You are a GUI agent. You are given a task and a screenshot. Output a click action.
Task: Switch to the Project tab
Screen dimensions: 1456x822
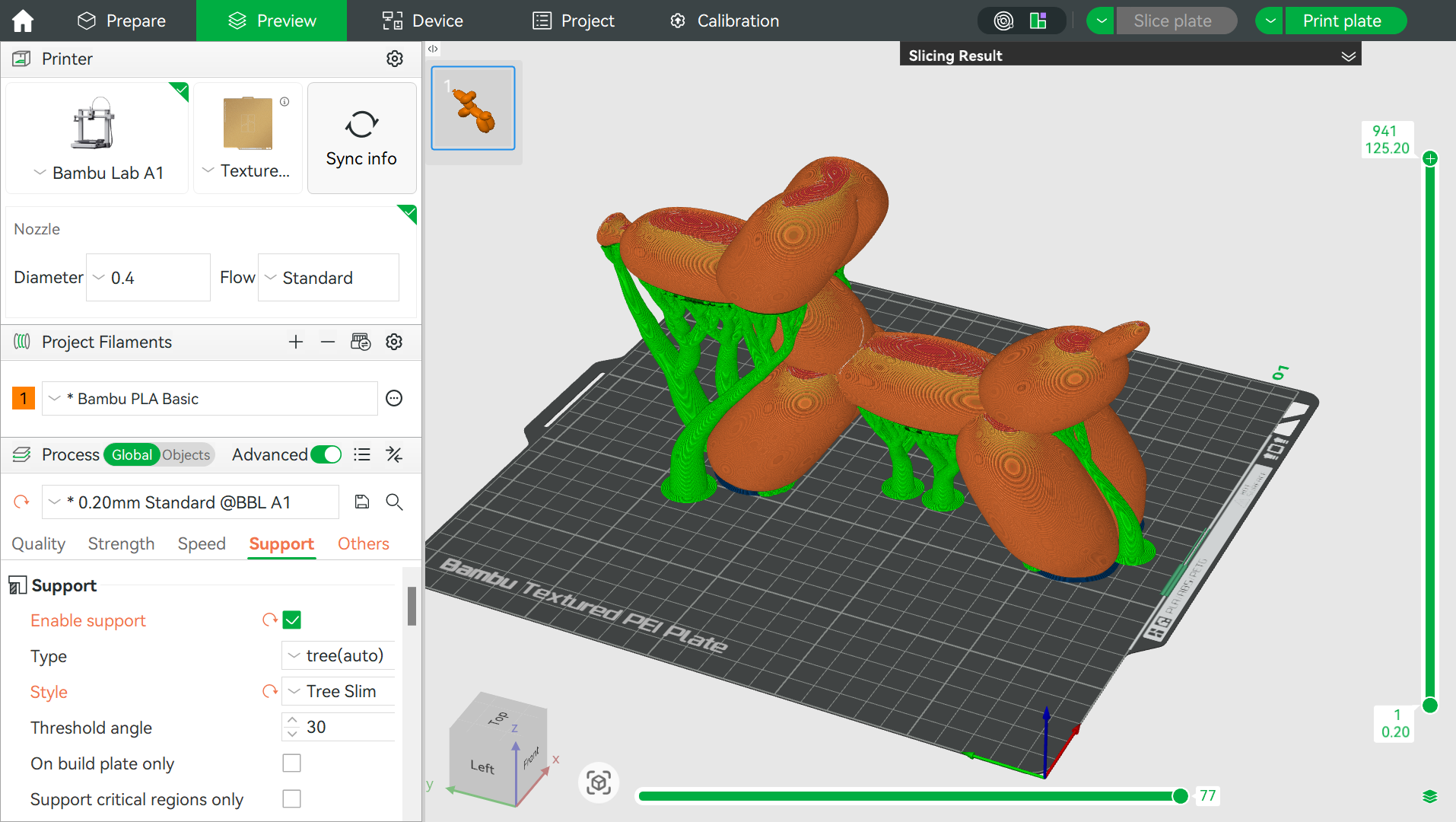tap(574, 21)
